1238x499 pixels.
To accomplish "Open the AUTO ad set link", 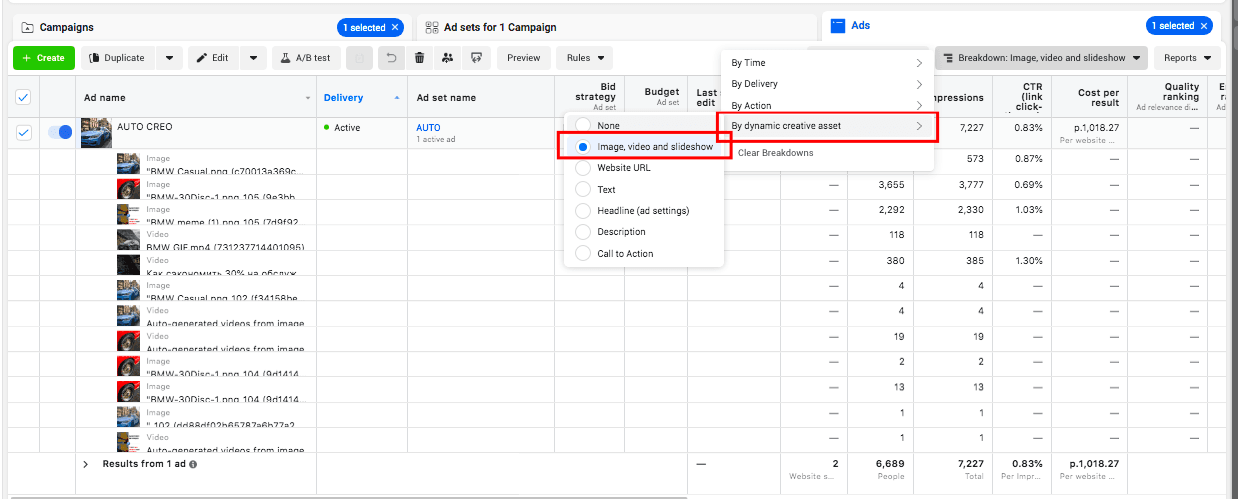I will [x=428, y=128].
